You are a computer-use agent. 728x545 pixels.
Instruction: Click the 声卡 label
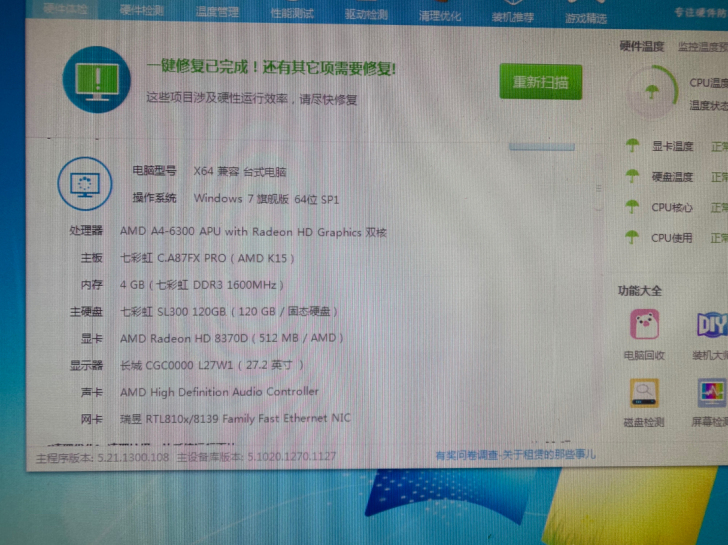(x=91, y=392)
